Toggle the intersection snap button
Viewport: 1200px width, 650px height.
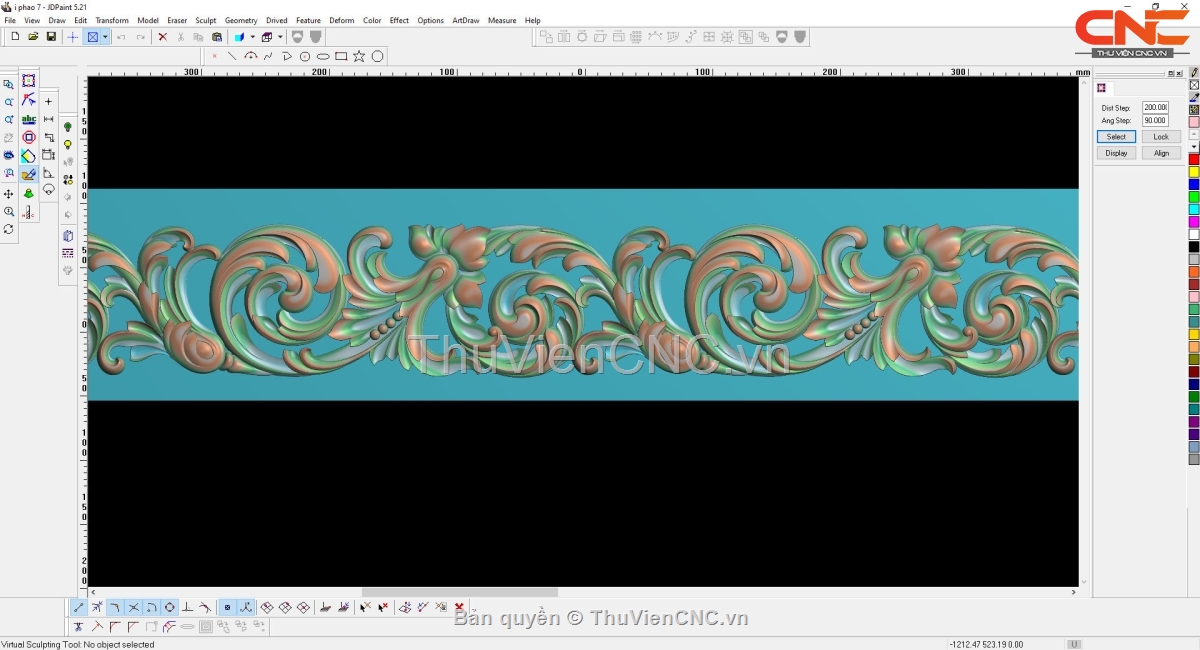click(x=133, y=607)
